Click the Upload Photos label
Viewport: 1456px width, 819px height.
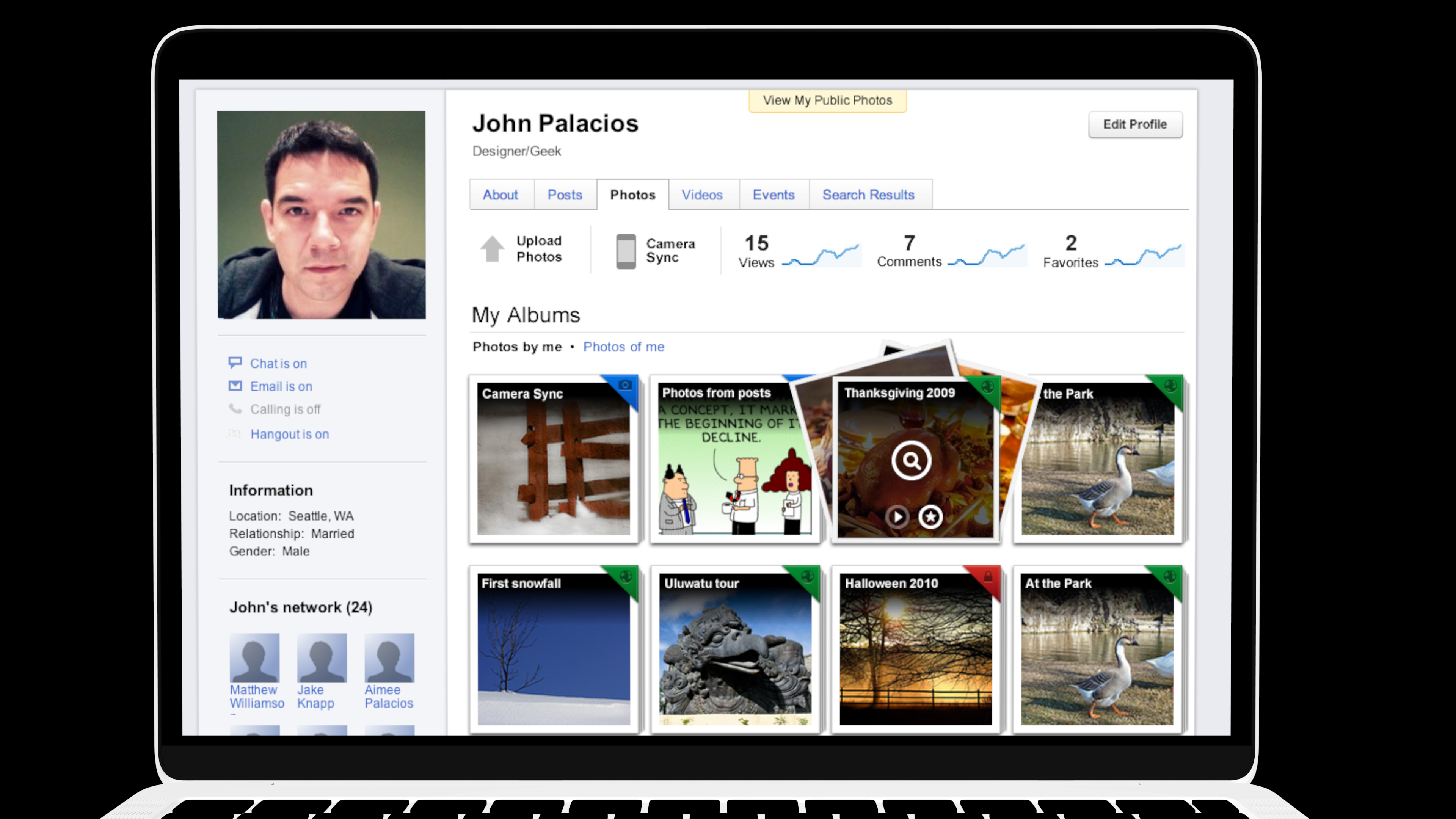coord(539,249)
